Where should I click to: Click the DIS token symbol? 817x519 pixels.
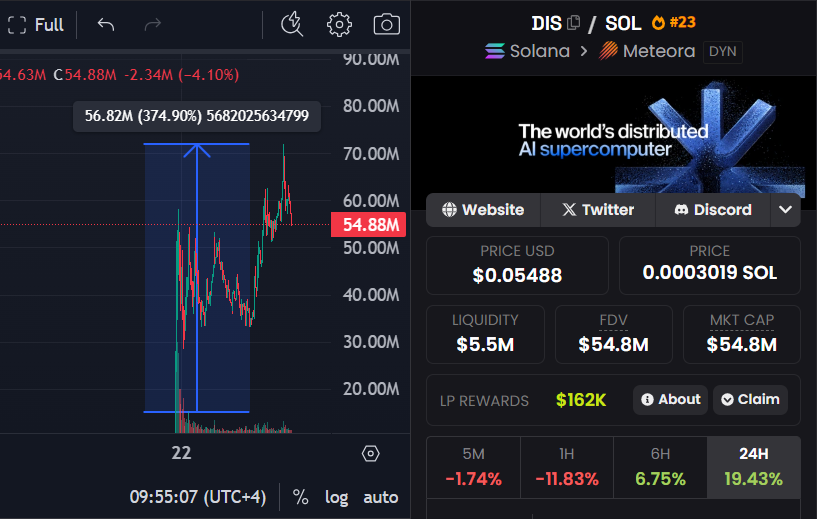coord(546,23)
